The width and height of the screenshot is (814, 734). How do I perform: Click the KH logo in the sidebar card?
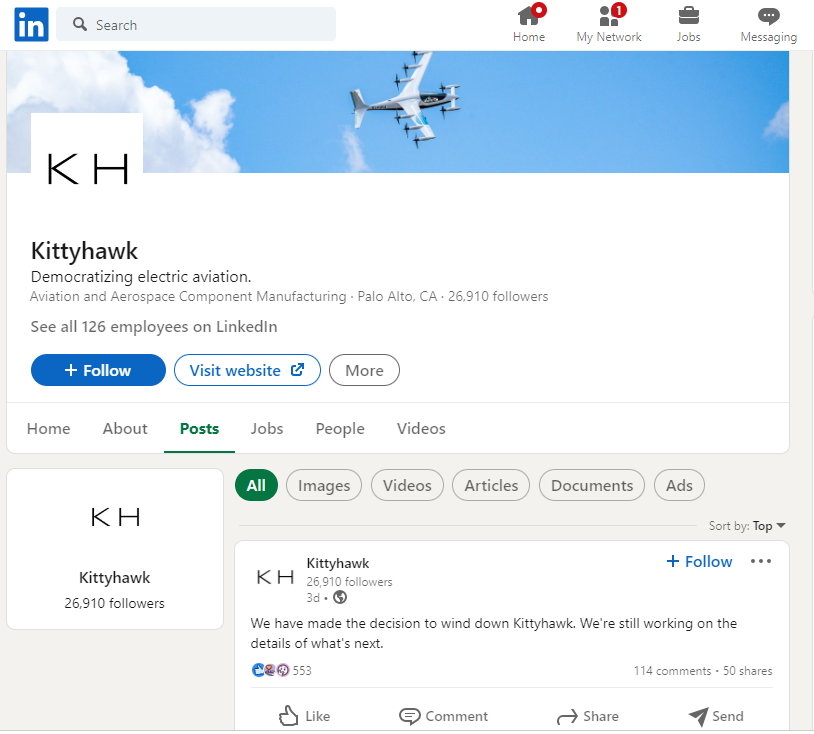click(x=115, y=517)
